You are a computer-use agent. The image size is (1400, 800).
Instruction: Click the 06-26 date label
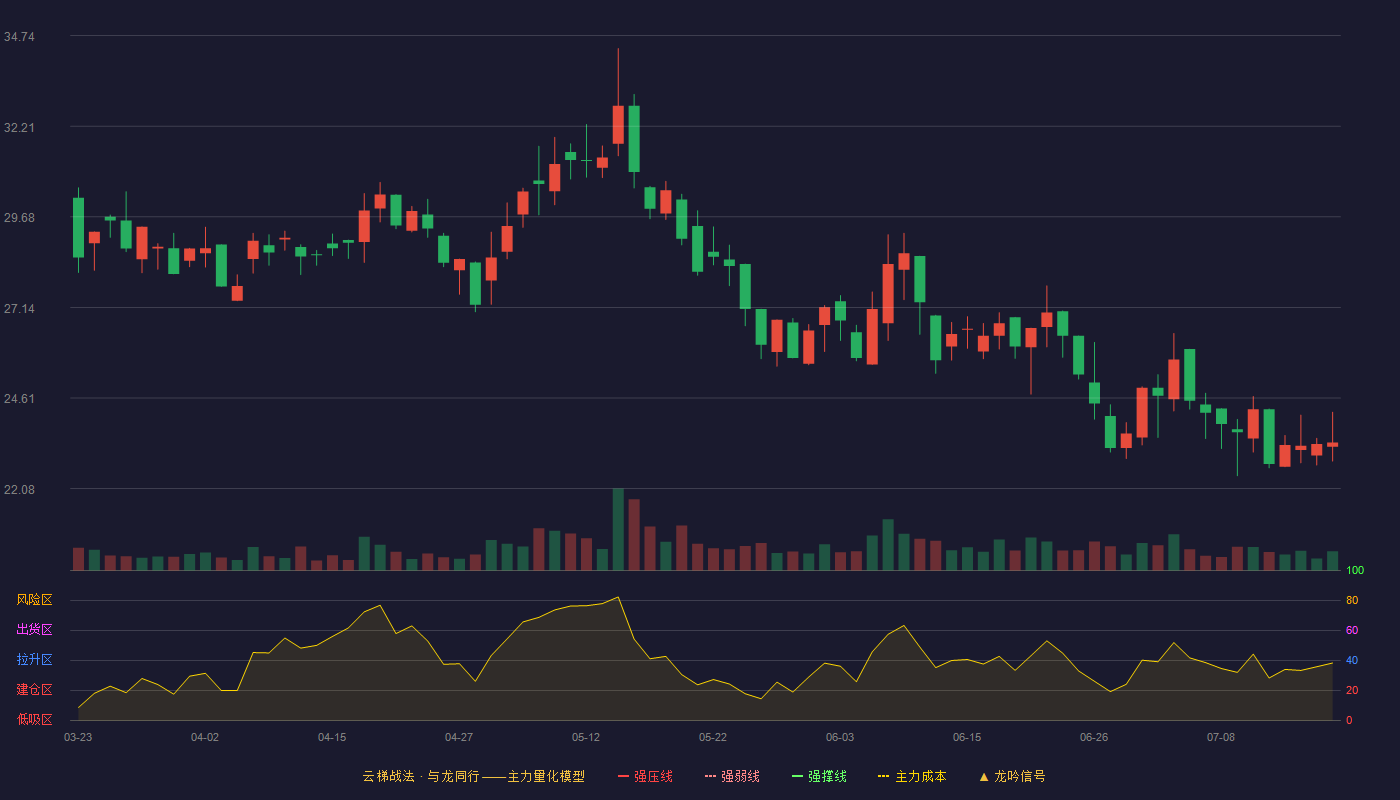[x=1094, y=737]
